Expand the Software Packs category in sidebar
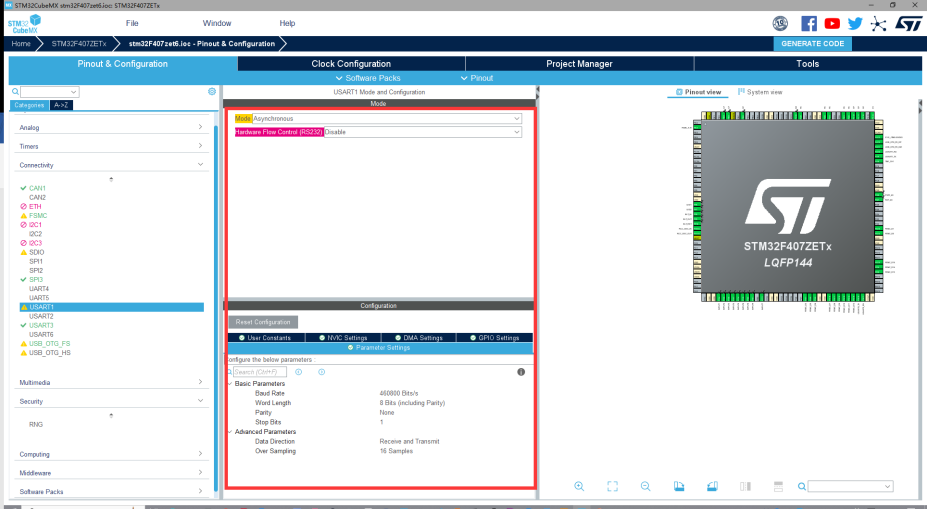This screenshot has width=927, height=509. click(x=111, y=492)
